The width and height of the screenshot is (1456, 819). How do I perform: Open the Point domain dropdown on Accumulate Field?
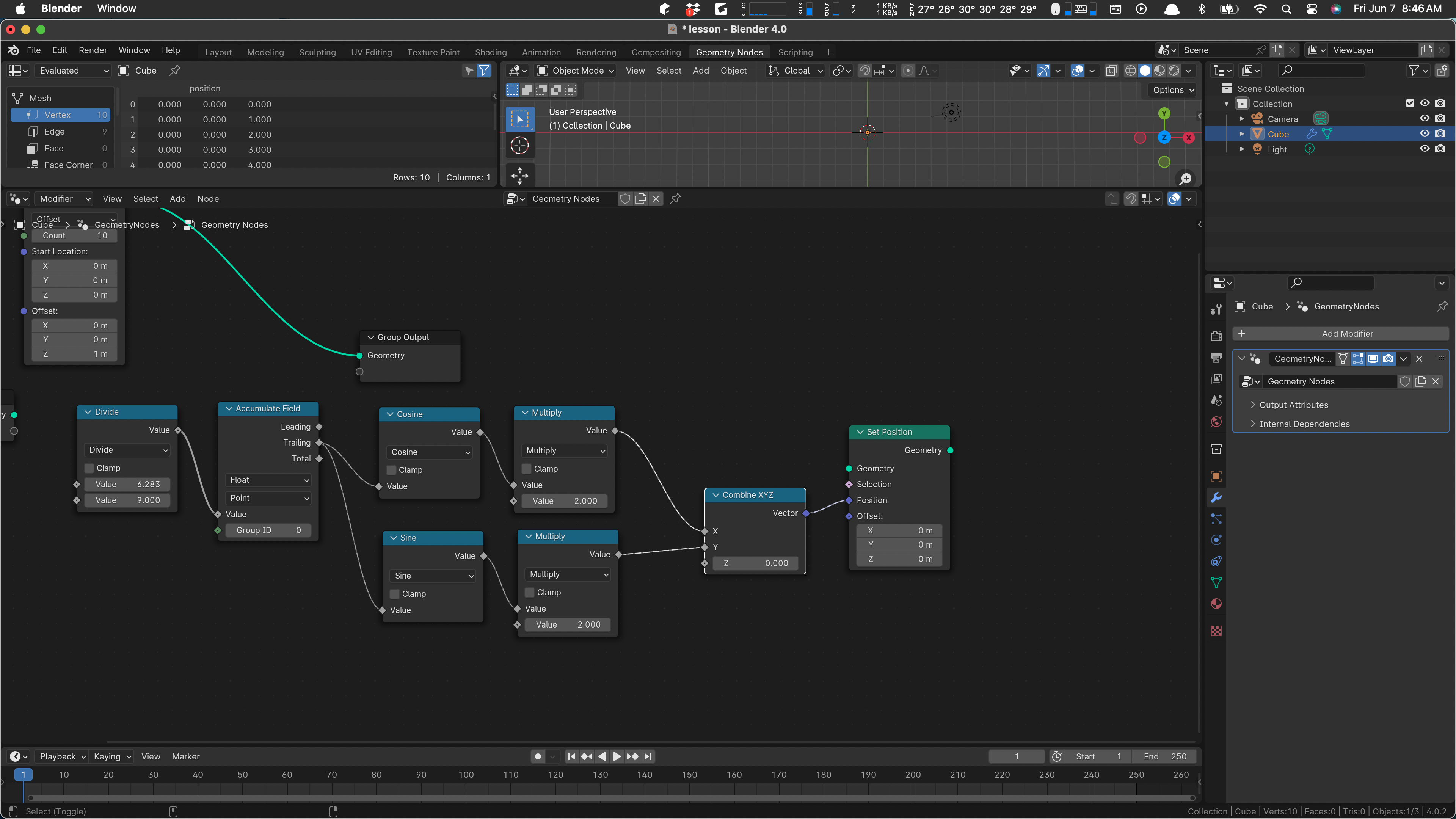coord(268,498)
